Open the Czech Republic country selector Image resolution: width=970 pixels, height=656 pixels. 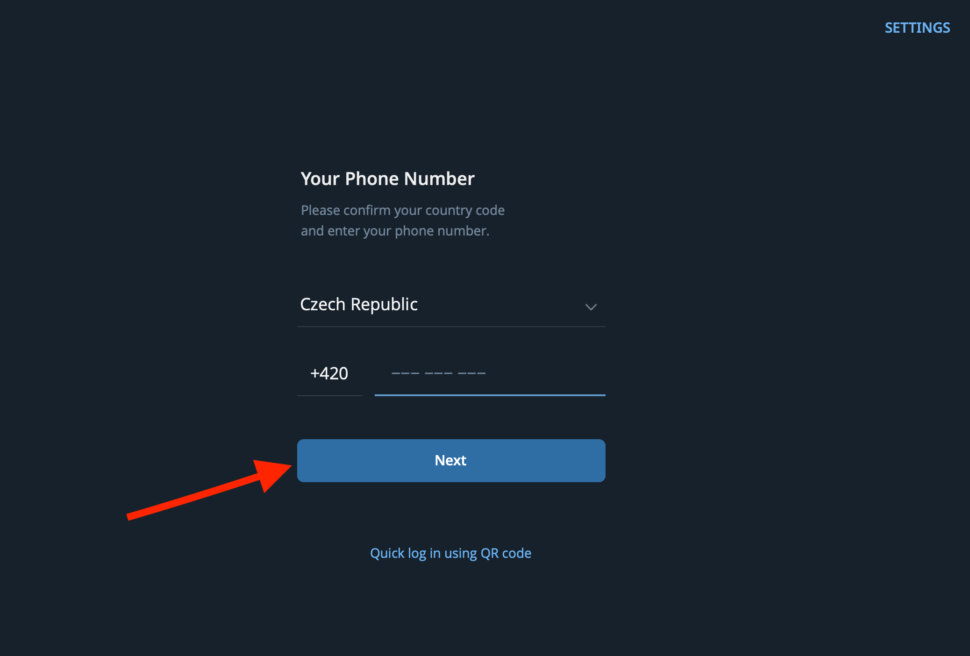pyautogui.click(x=359, y=305)
